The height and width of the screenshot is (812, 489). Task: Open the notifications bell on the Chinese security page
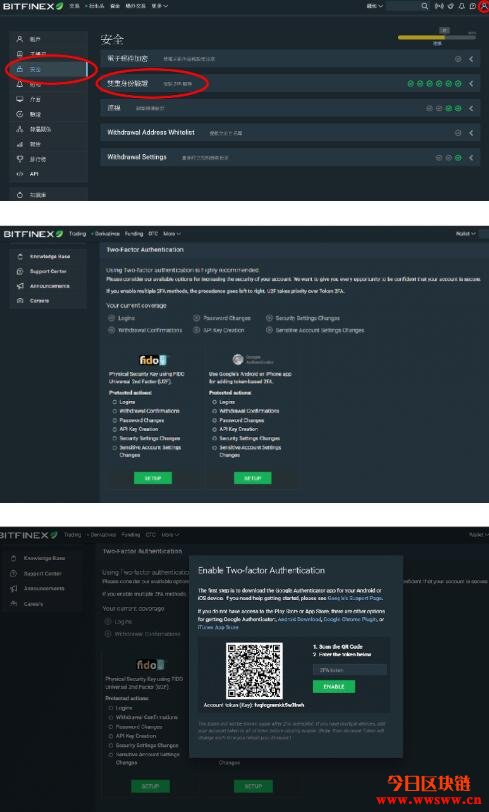click(x=462, y=6)
